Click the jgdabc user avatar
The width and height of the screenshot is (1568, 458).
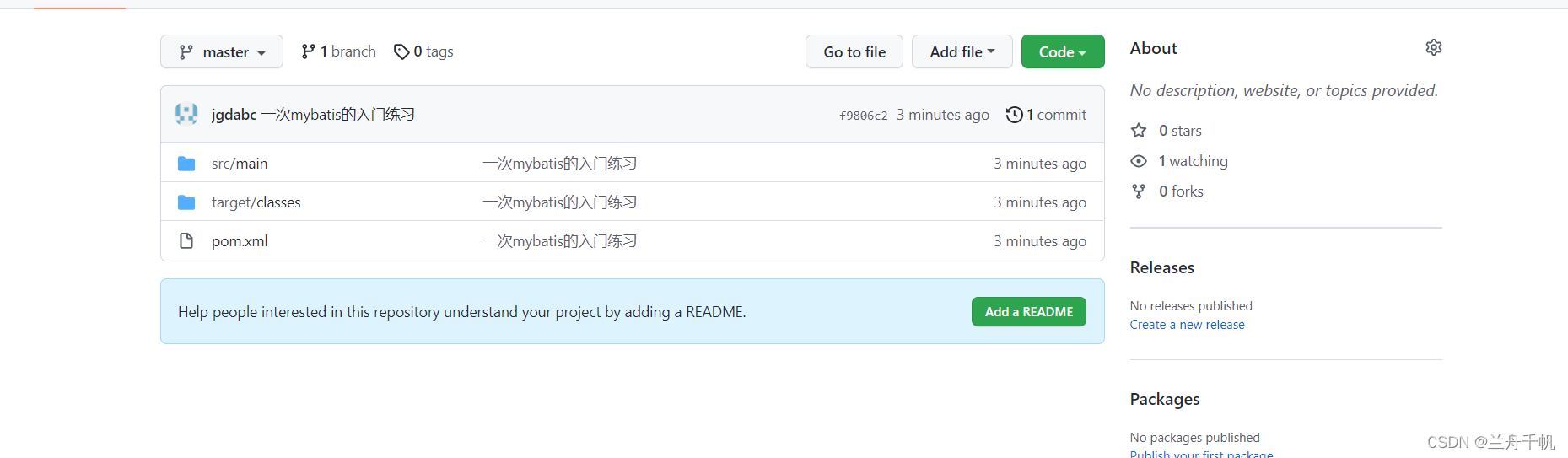coord(186,114)
